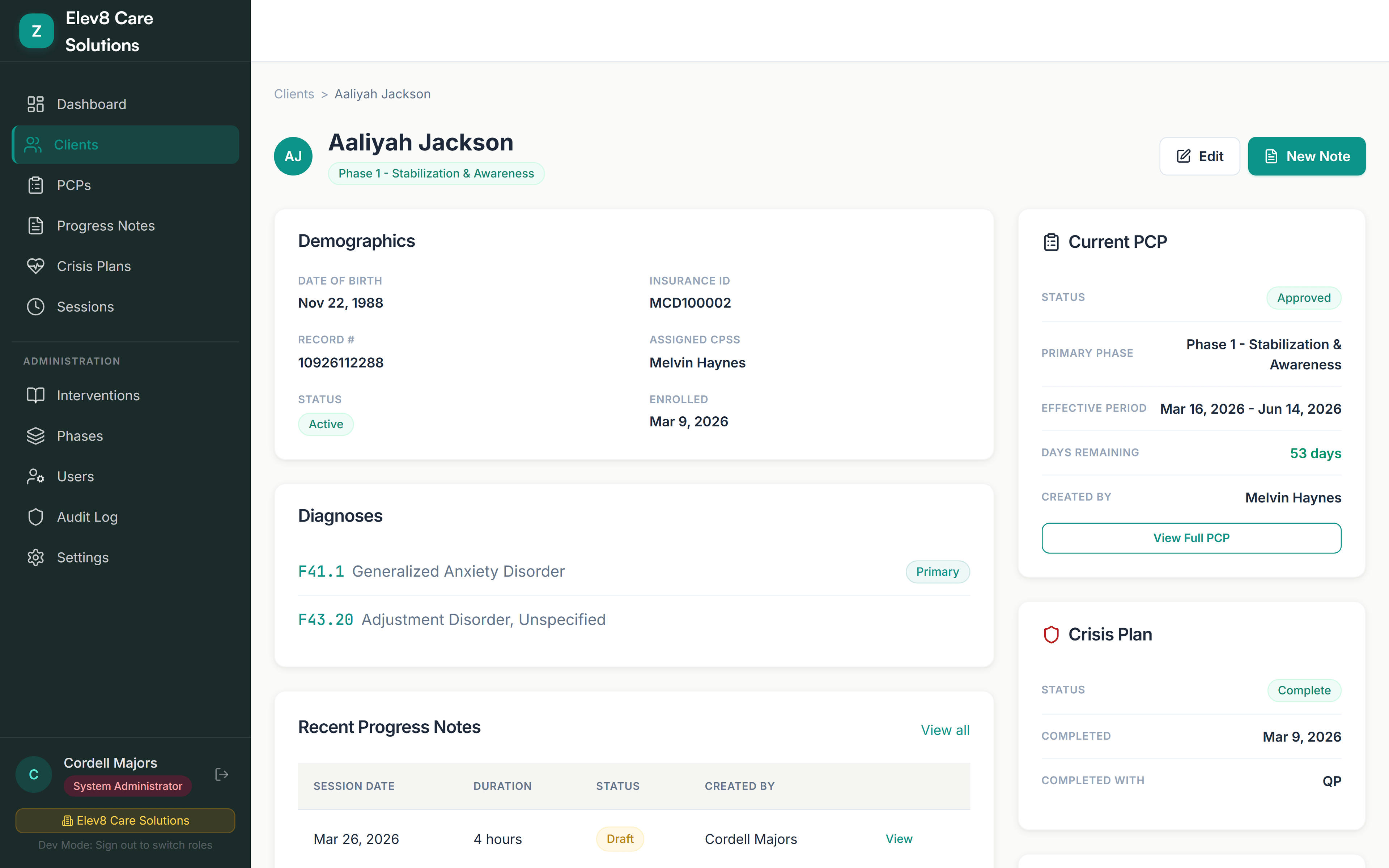1389x868 pixels.
Task: Open Sessions using the clock icon
Action: pos(35,307)
